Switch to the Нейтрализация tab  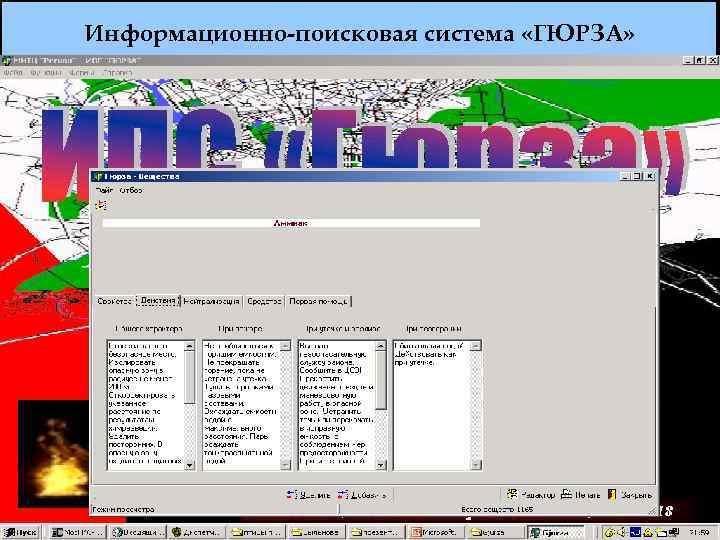pyautogui.click(x=211, y=301)
